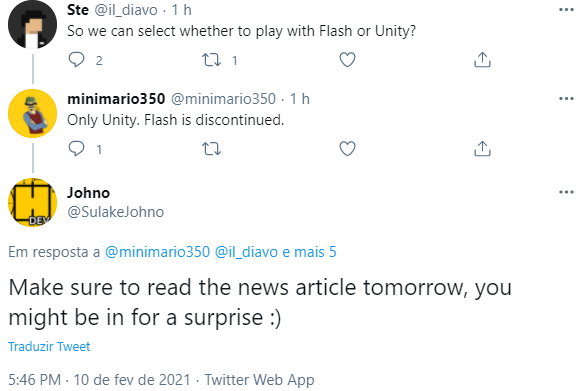Retweet Ste's tweet
This screenshot has height=391, width=587.
click(x=212, y=60)
